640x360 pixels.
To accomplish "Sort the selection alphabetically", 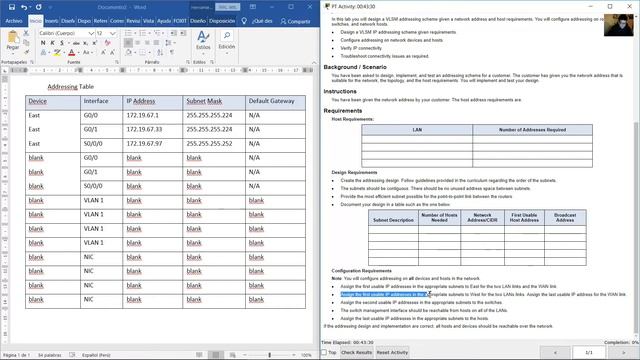I will pyautogui.click(x=160, y=53).
